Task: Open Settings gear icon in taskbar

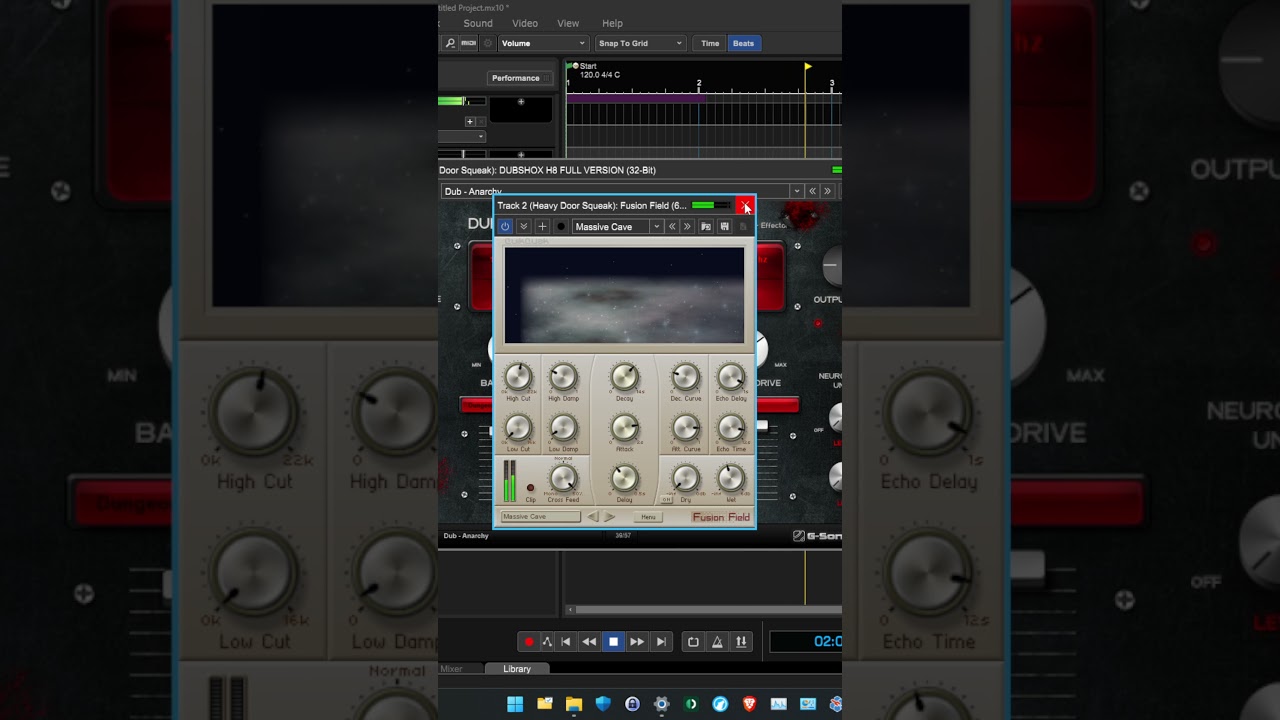Action: [661, 704]
